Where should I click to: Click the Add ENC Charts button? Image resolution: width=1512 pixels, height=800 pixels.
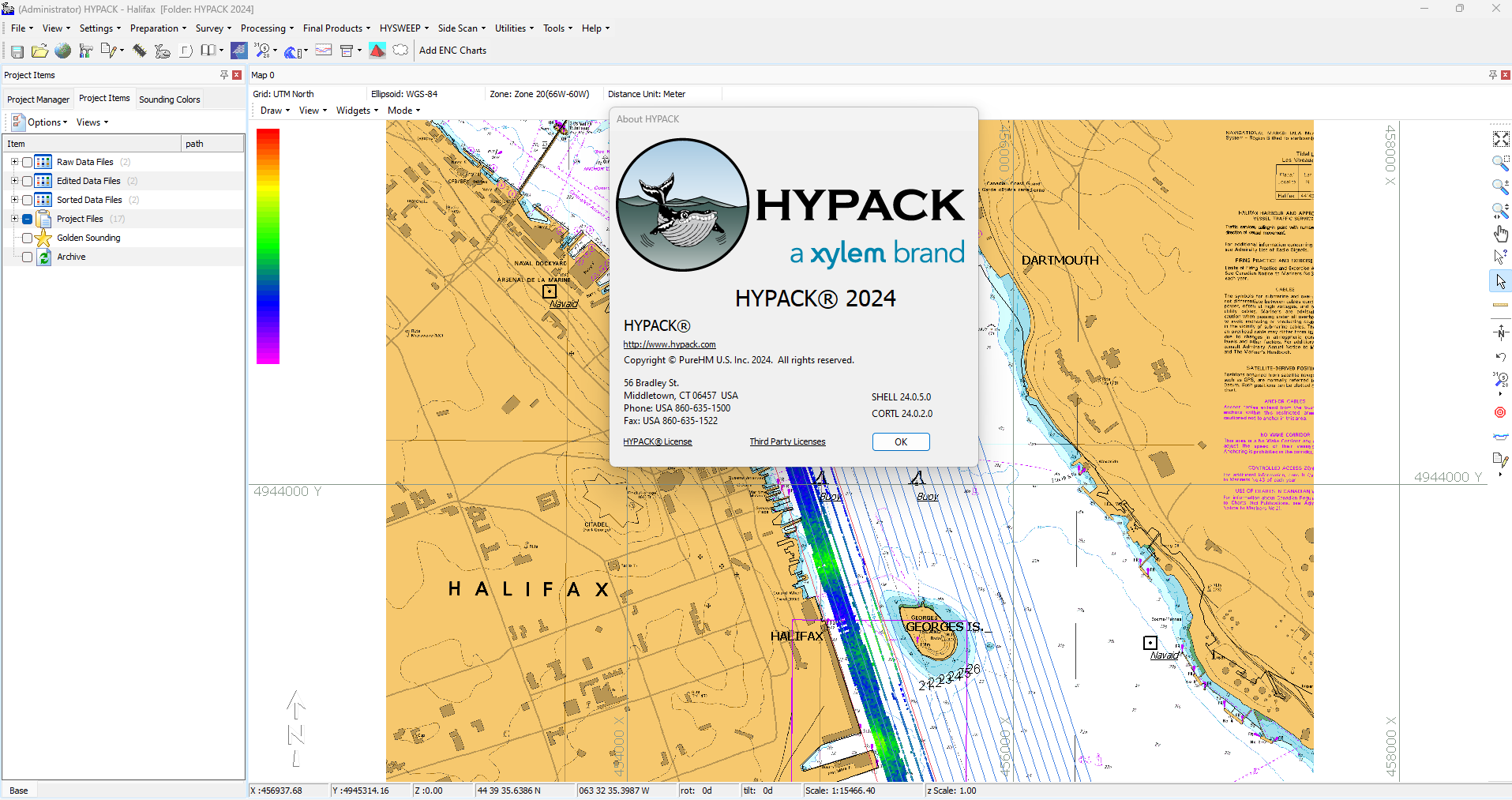click(x=452, y=51)
